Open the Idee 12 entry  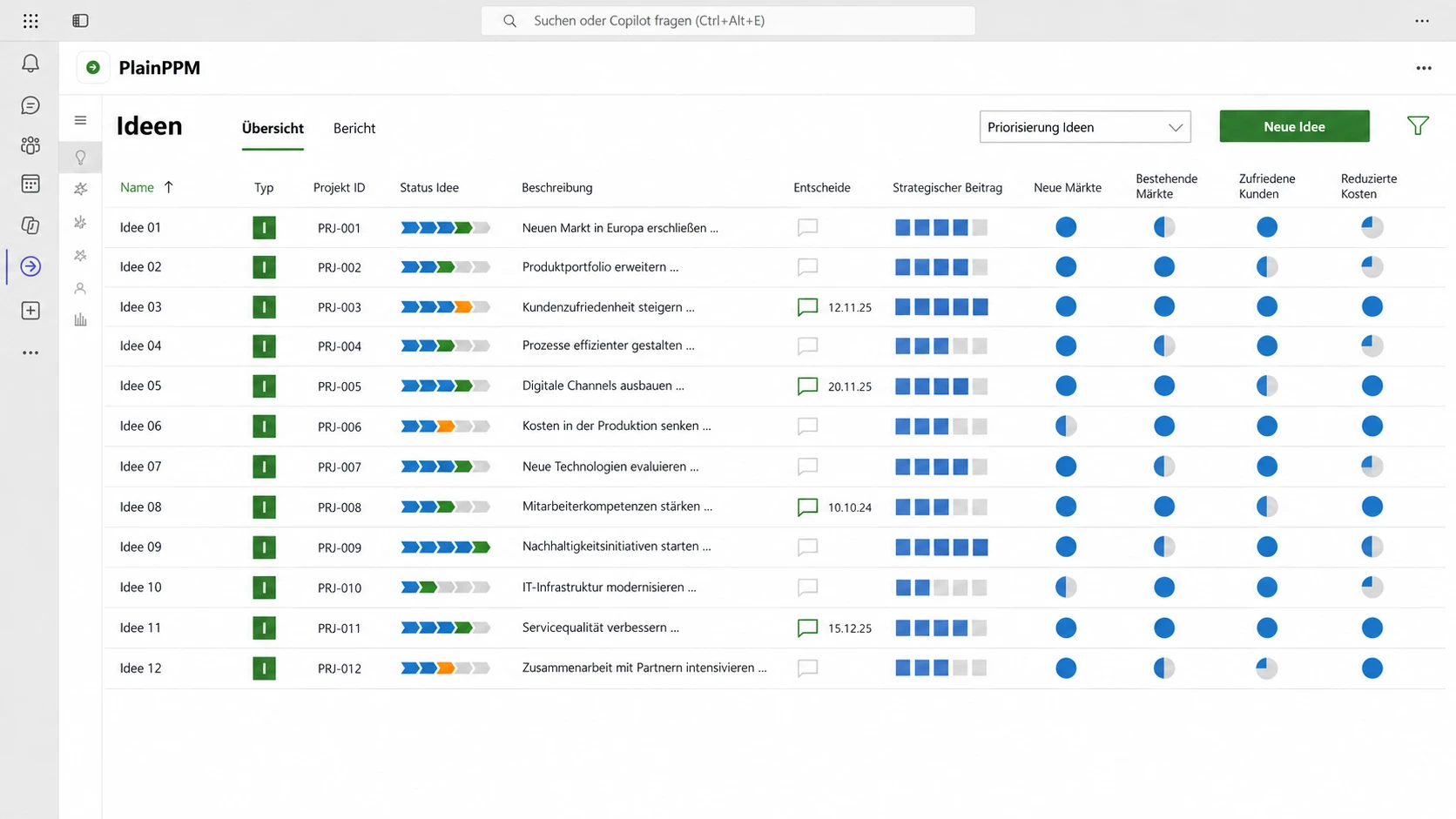point(140,668)
